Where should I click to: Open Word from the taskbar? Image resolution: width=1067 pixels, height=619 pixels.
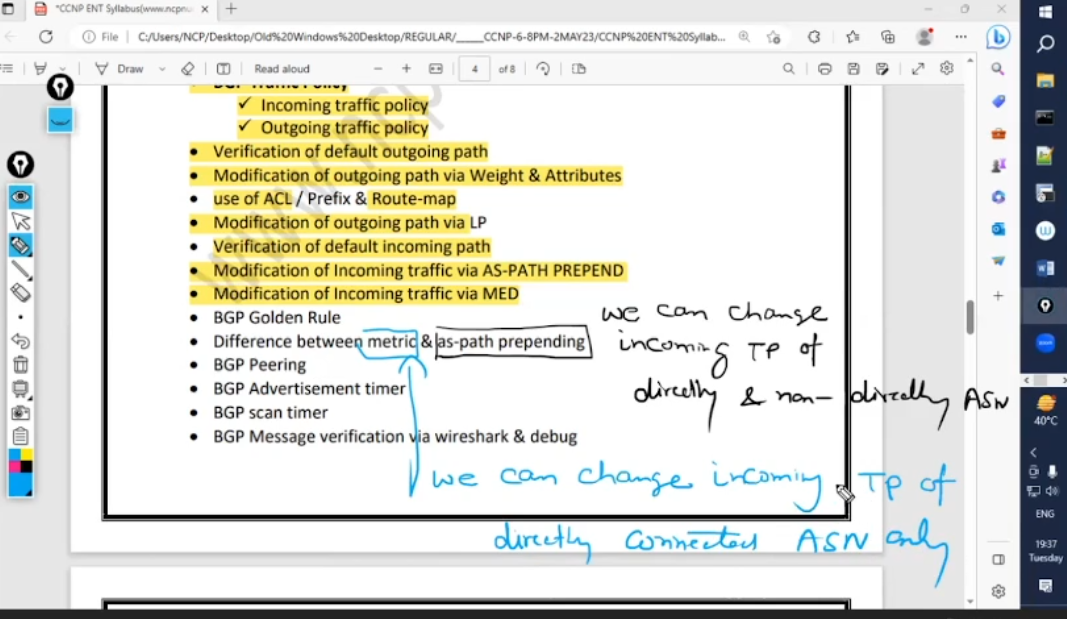pyautogui.click(x=1045, y=268)
